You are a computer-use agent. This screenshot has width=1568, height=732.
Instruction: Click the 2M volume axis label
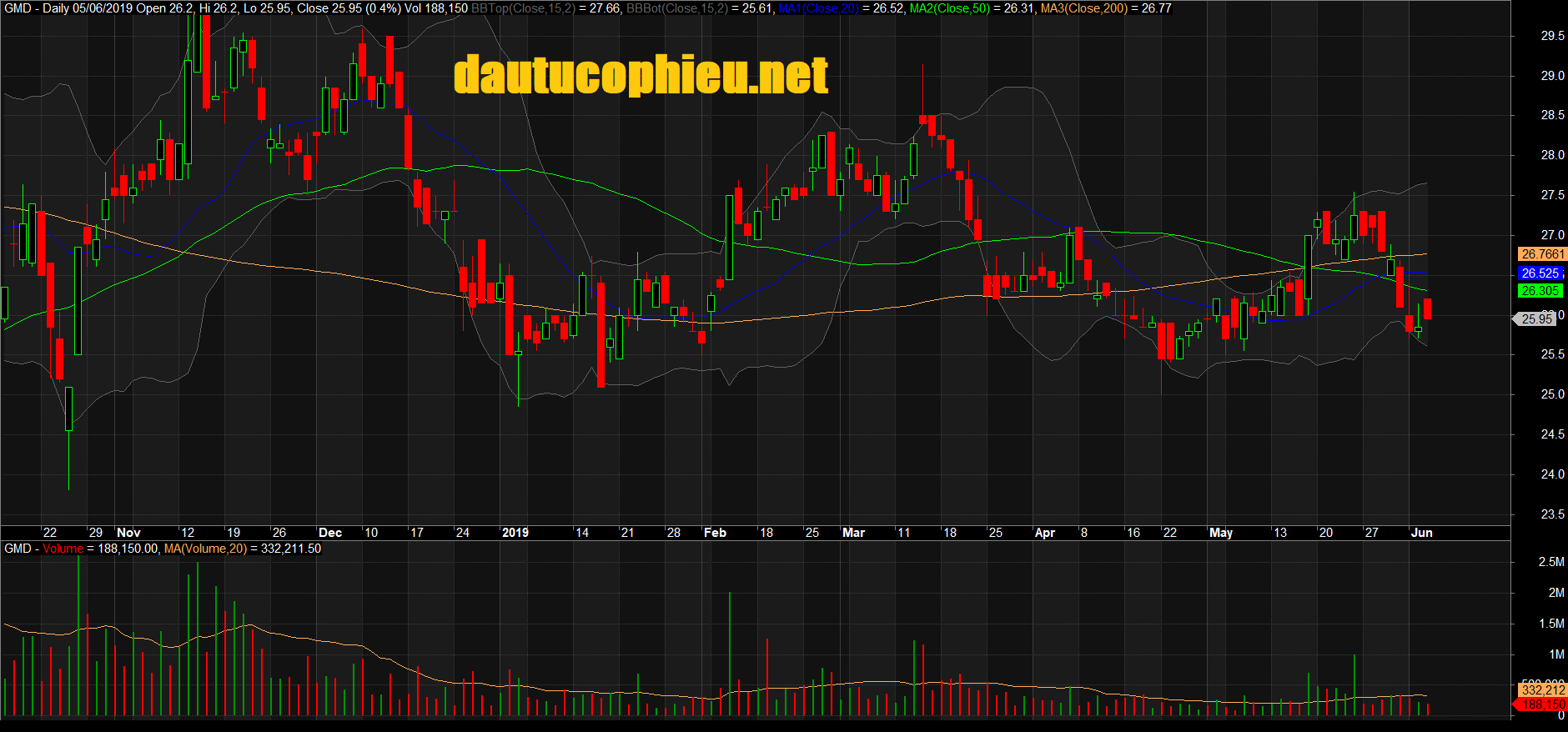coord(1556,593)
